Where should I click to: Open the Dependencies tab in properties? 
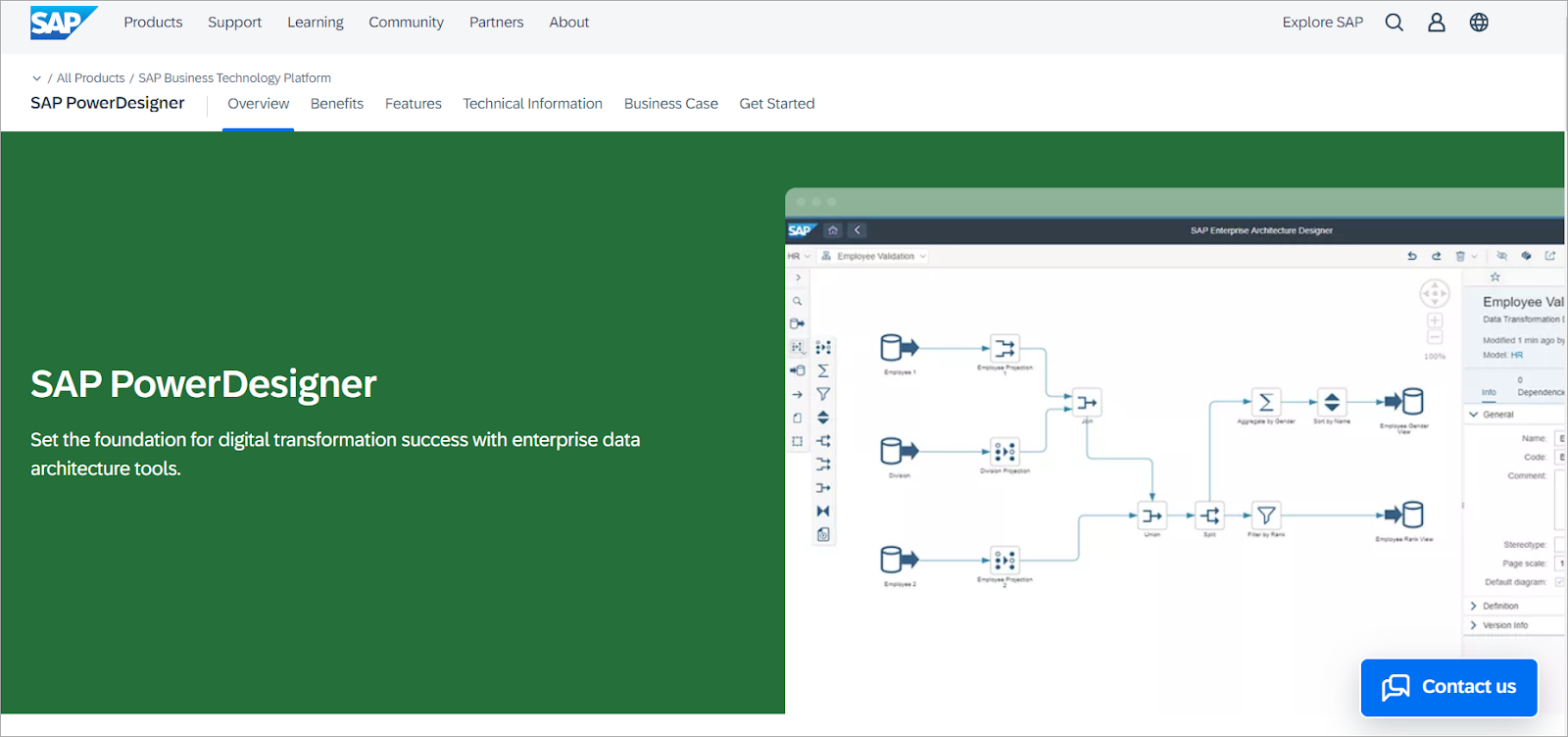pyautogui.click(x=1541, y=392)
